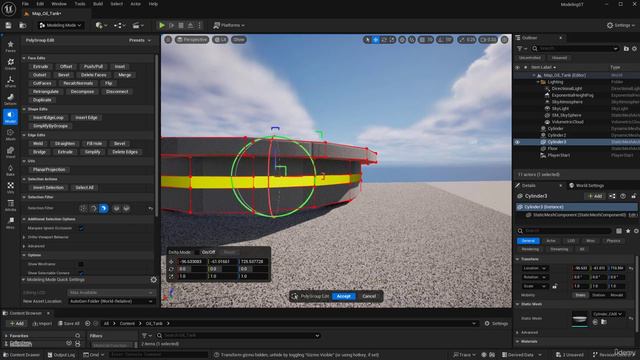Click the Weld edge edit button
This screenshot has height=360, width=640.
click(x=38, y=144)
